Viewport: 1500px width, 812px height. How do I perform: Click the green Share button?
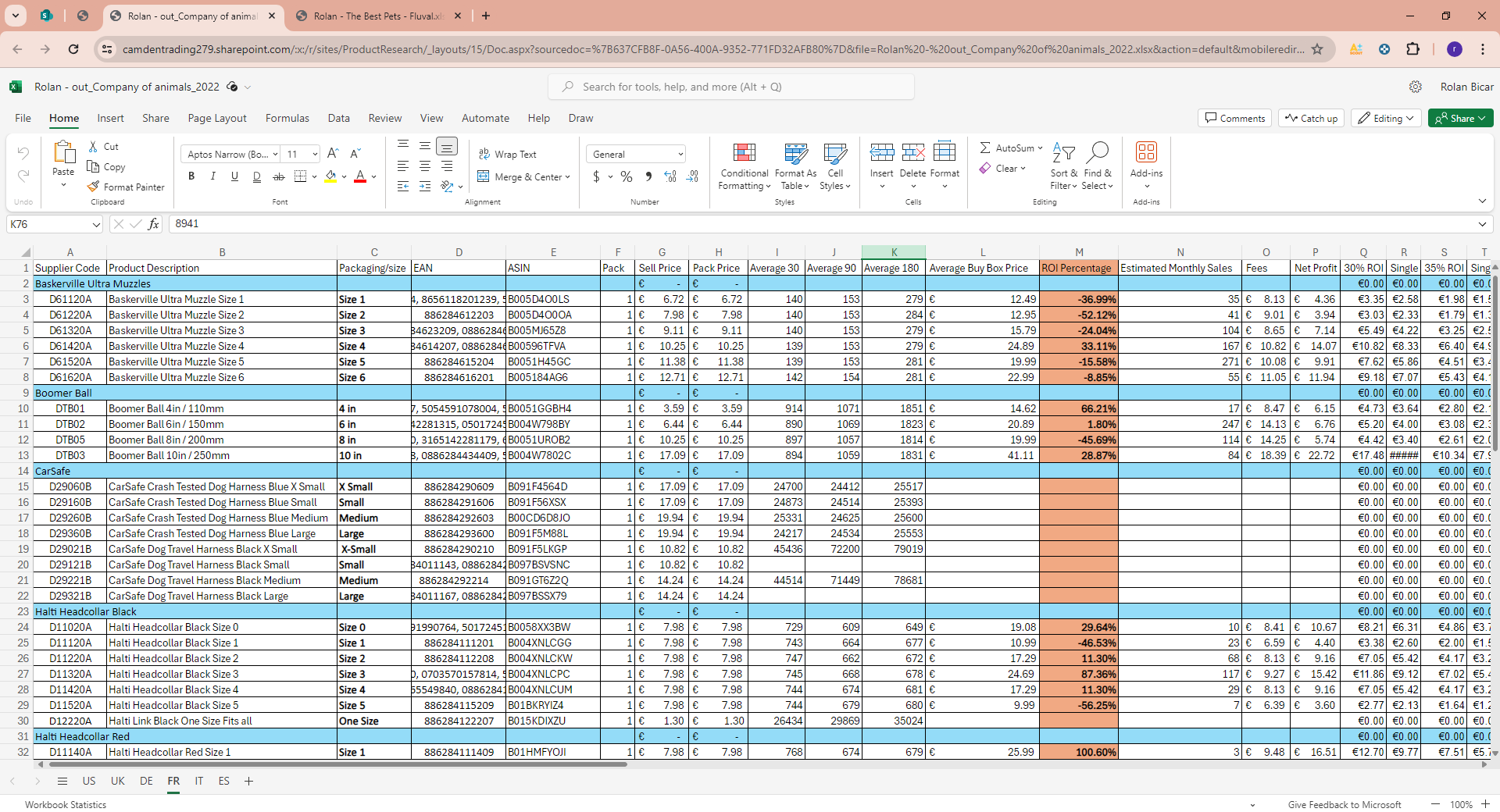[1460, 118]
